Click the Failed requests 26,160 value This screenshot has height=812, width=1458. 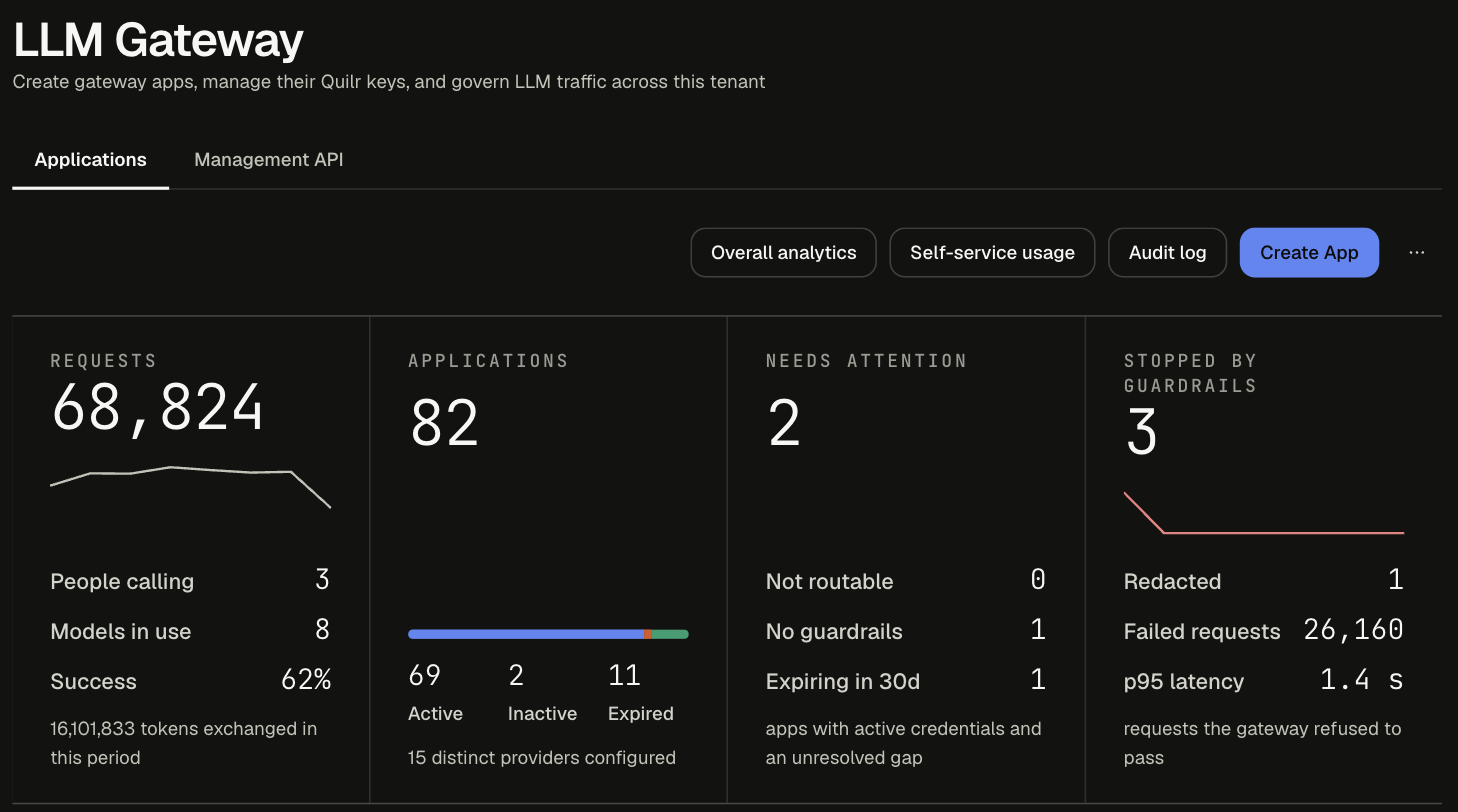(x=1354, y=630)
